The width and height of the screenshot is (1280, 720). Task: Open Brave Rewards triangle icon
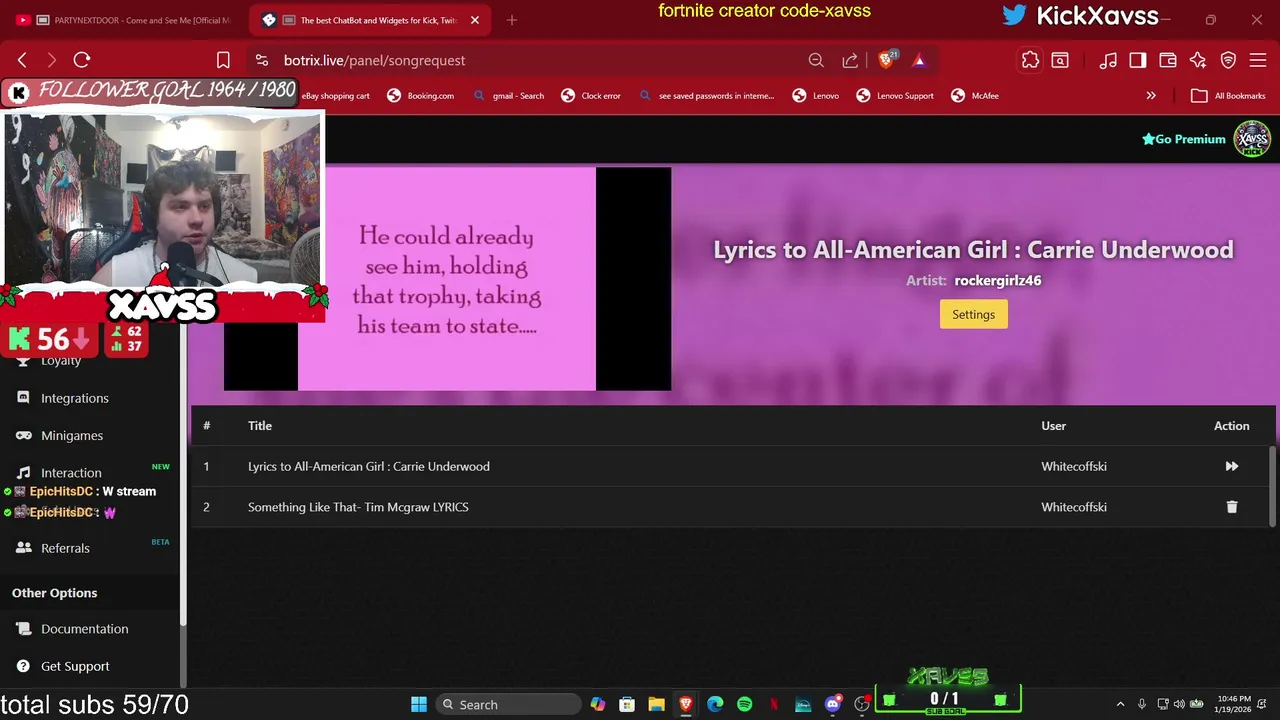click(x=919, y=60)
